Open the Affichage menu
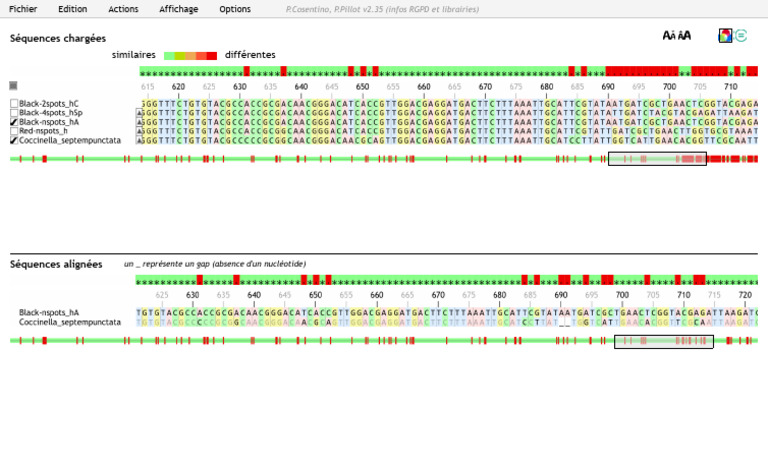Viewport: 768px width, 464px height. click(x=179, y=9)
